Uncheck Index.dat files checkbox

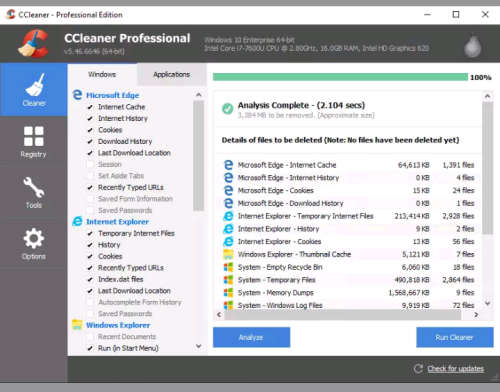[x=90, y=279]
